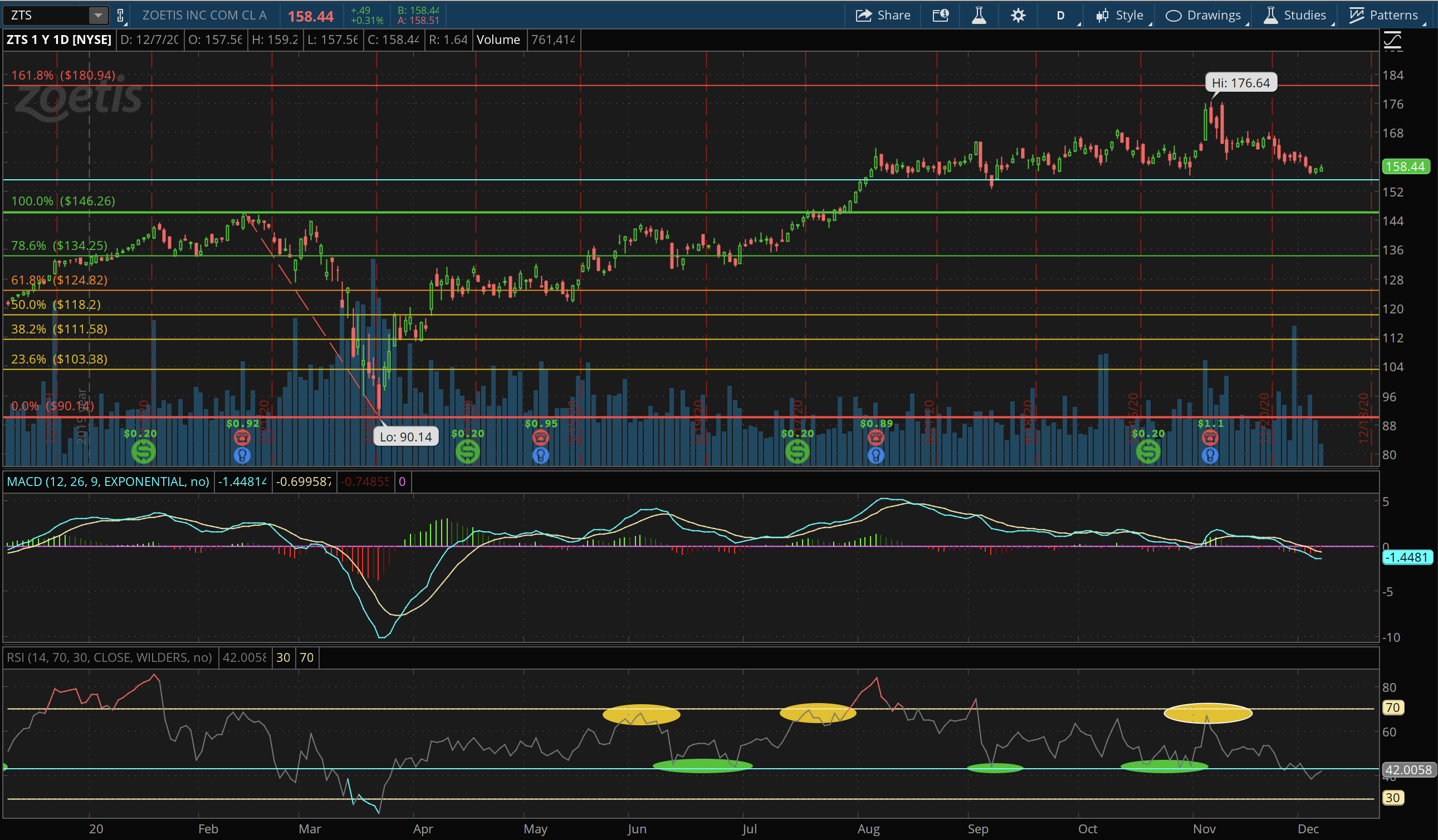1438x840 pixels.
Task: Click the $0.20 dividend icon in April
Action: click(467, 451)
